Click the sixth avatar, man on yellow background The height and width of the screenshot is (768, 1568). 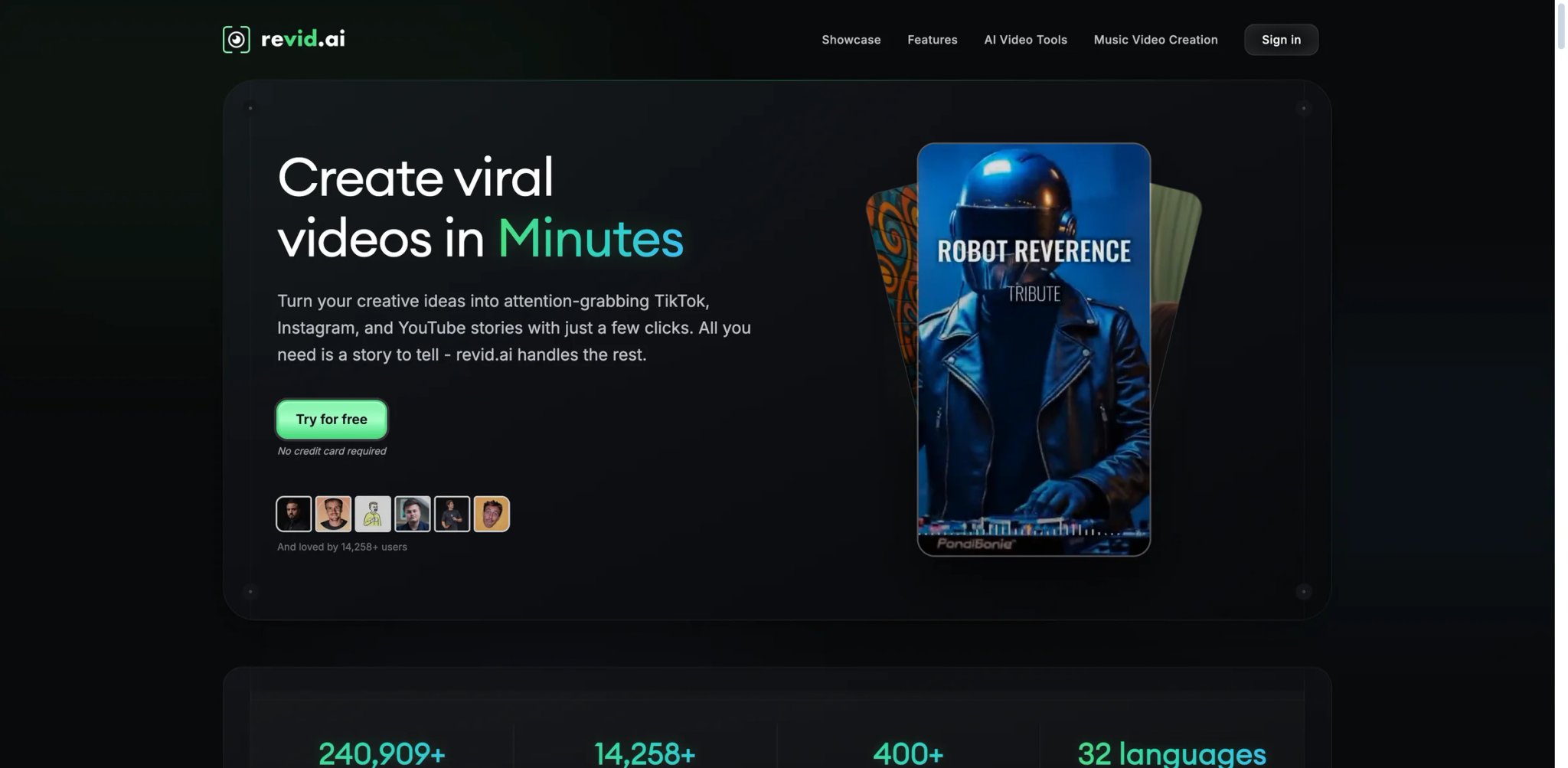(492, 514)
